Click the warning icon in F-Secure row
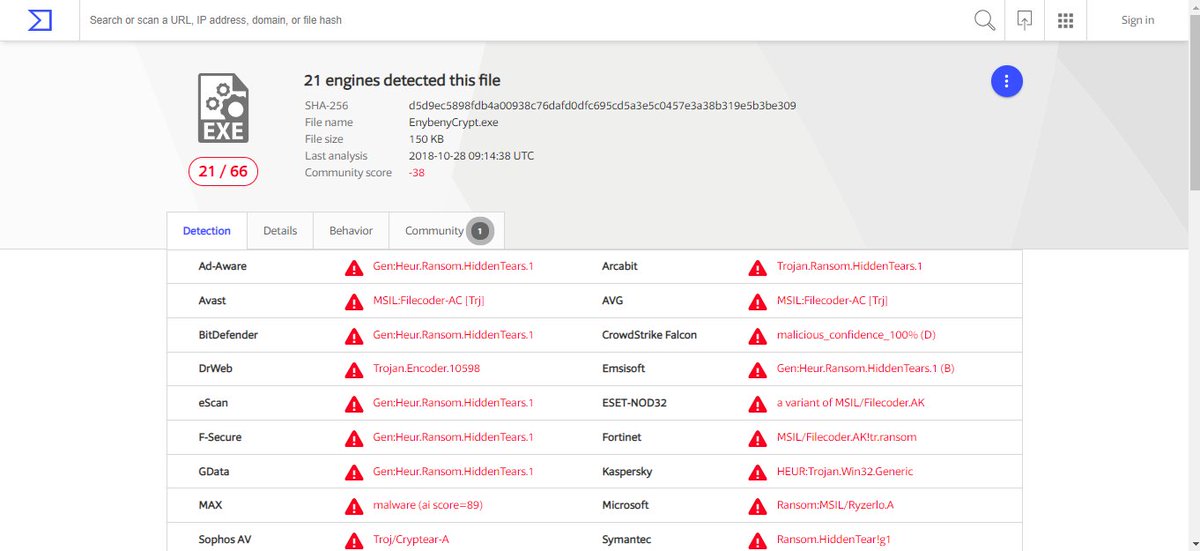 click(354, 438)
